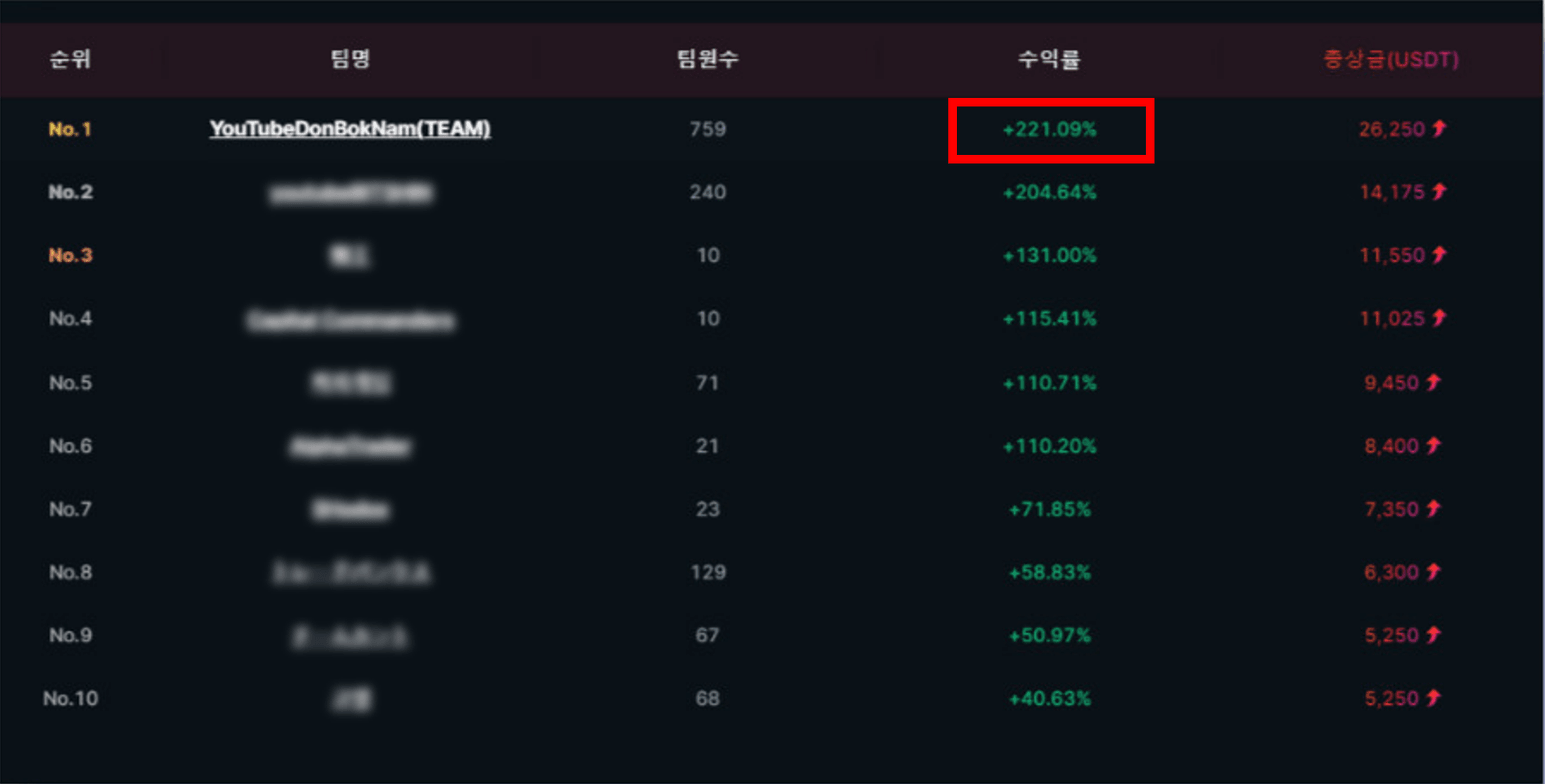Sort by the 총상금(USDT) column header

1391,60
